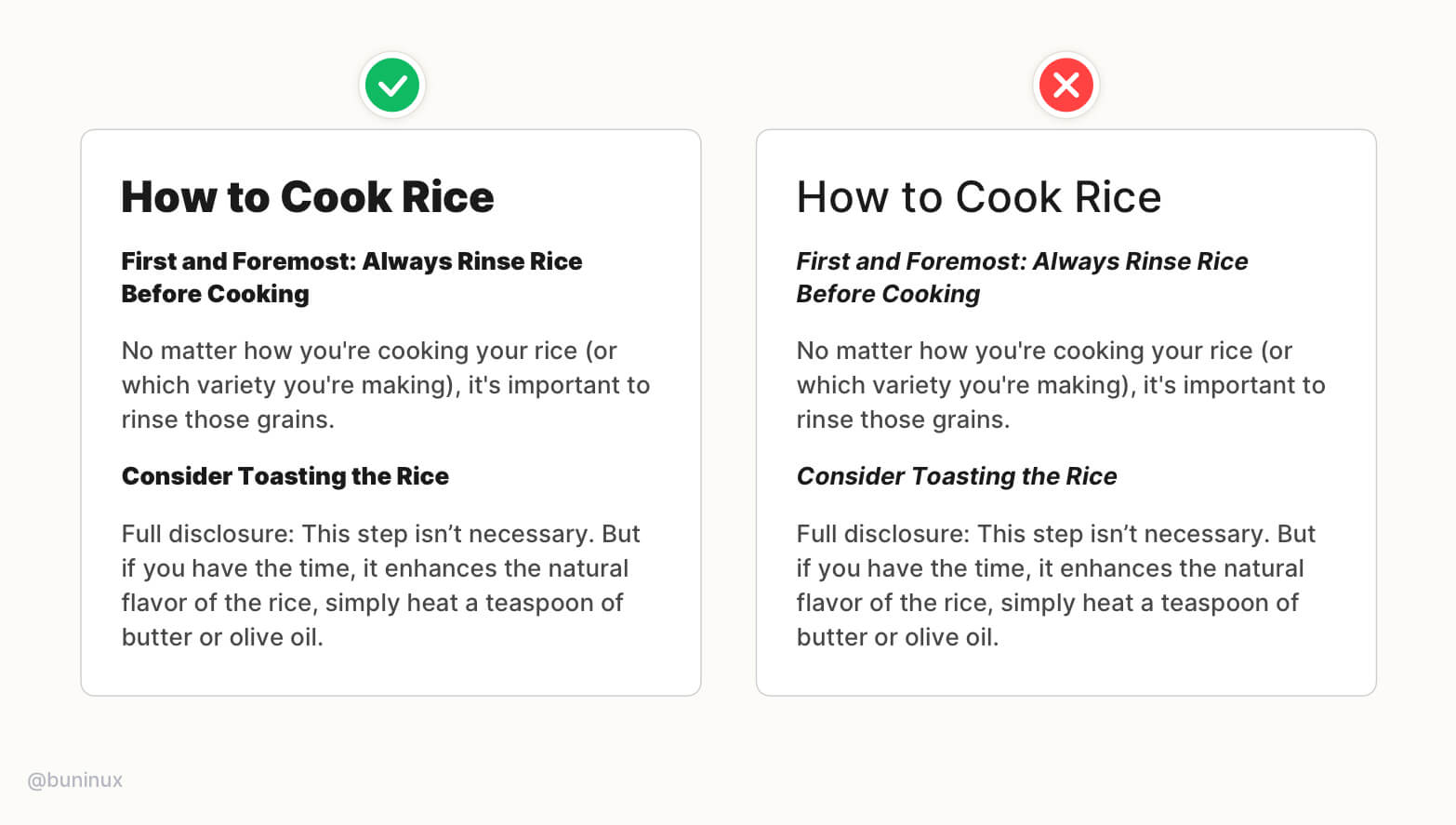Click "Full disclosure" paragraph in left card

pos(381,585)
